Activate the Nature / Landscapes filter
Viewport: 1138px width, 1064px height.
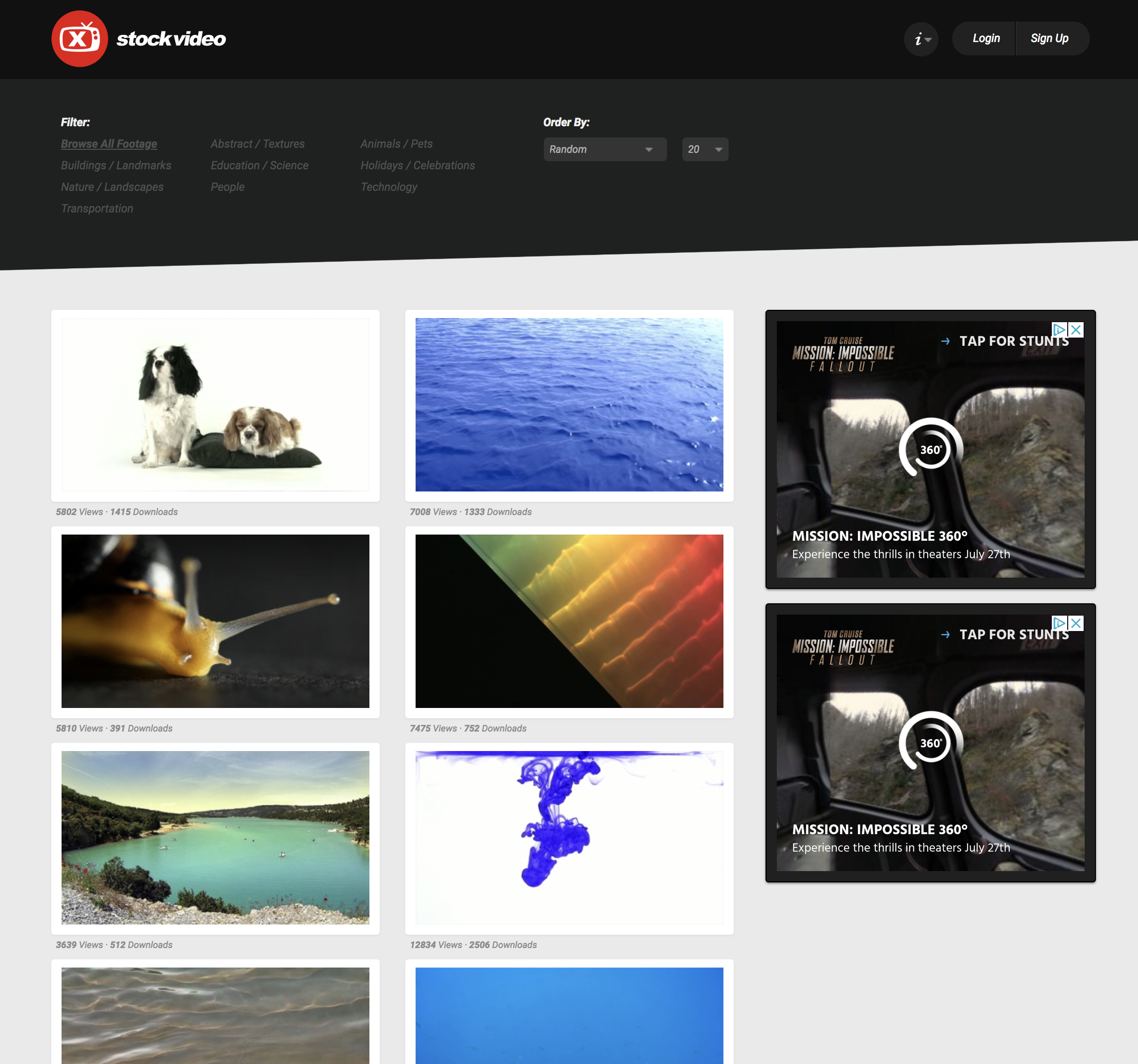pos(112,187)
